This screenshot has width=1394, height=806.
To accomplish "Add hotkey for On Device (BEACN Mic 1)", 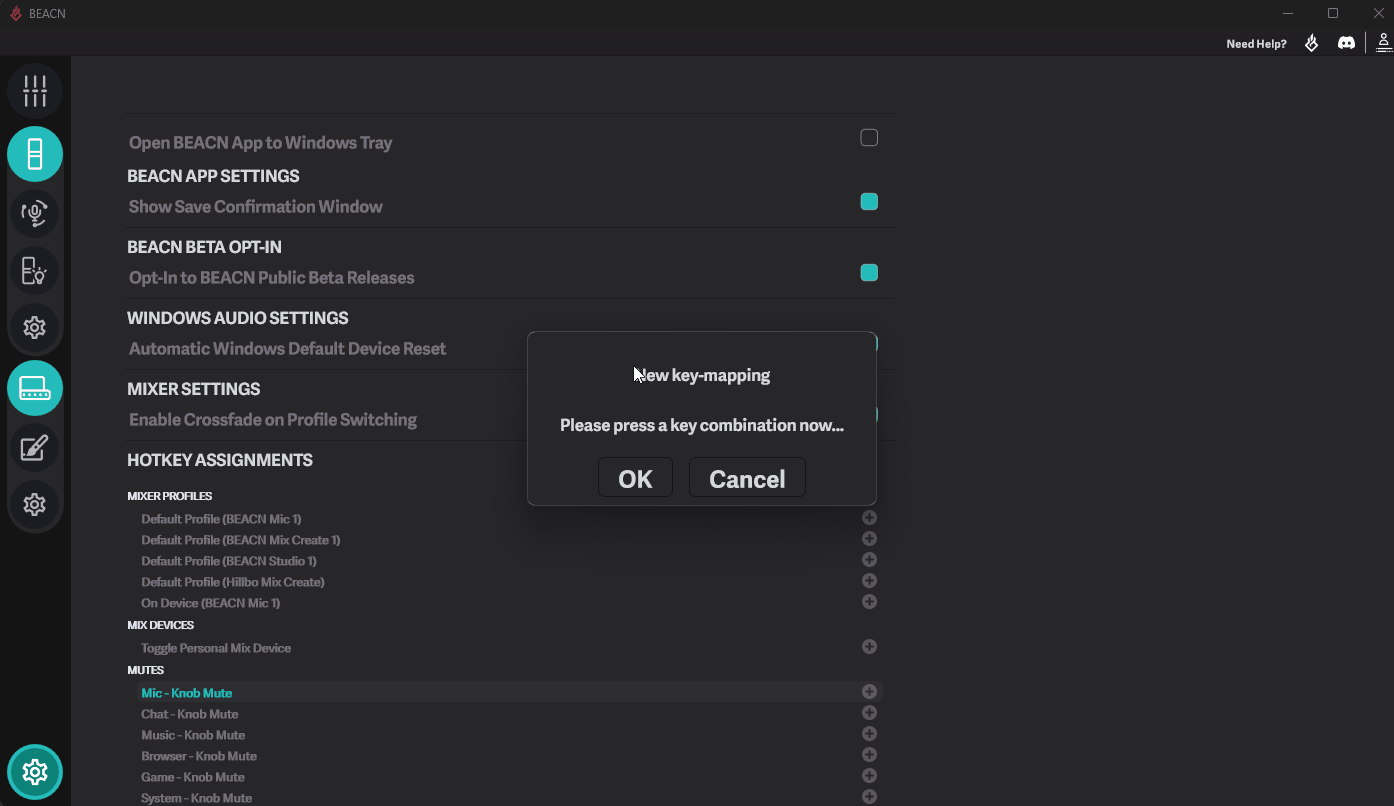I will 870,602.
